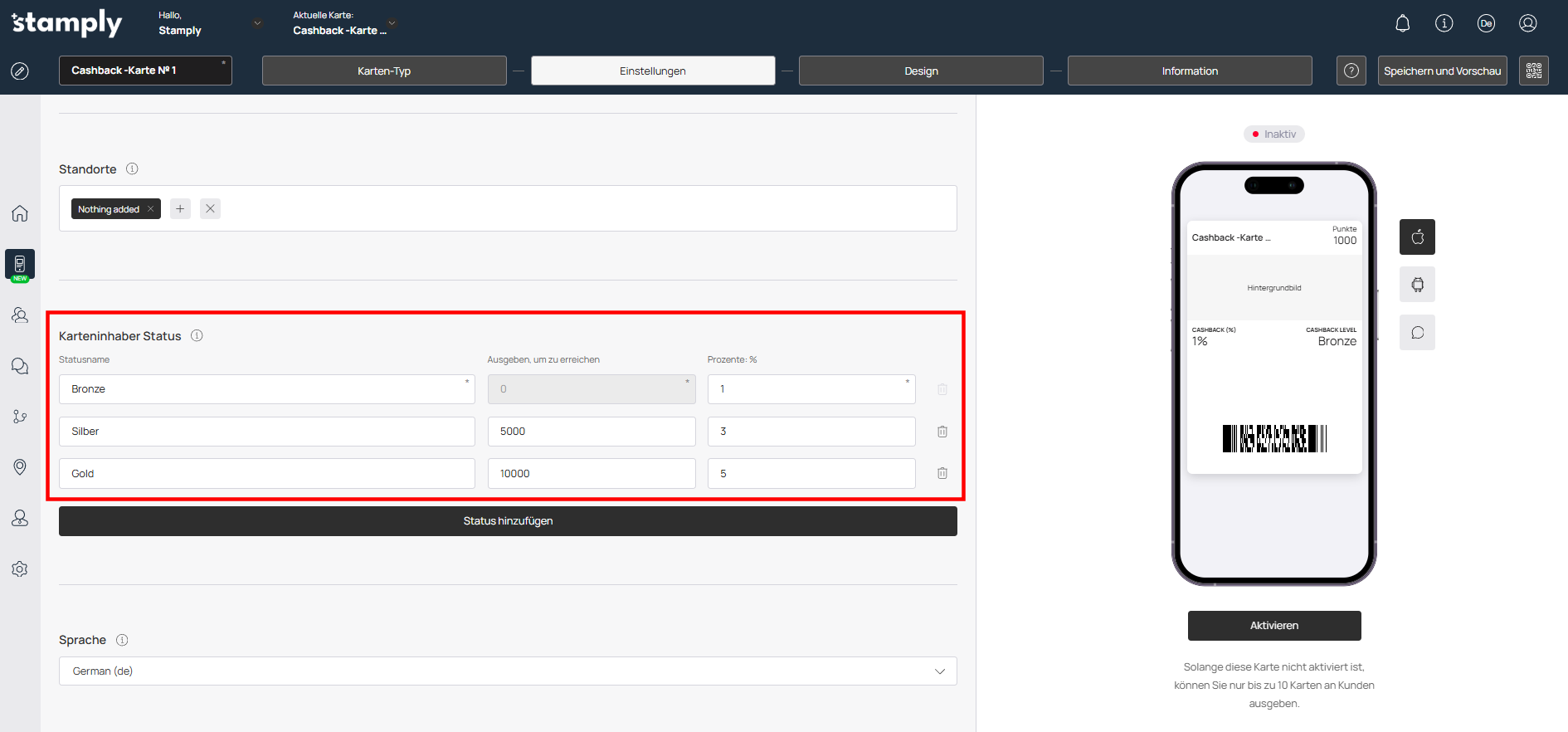
Task: Click the Status hinzufügen button
Action: point(508,521)
